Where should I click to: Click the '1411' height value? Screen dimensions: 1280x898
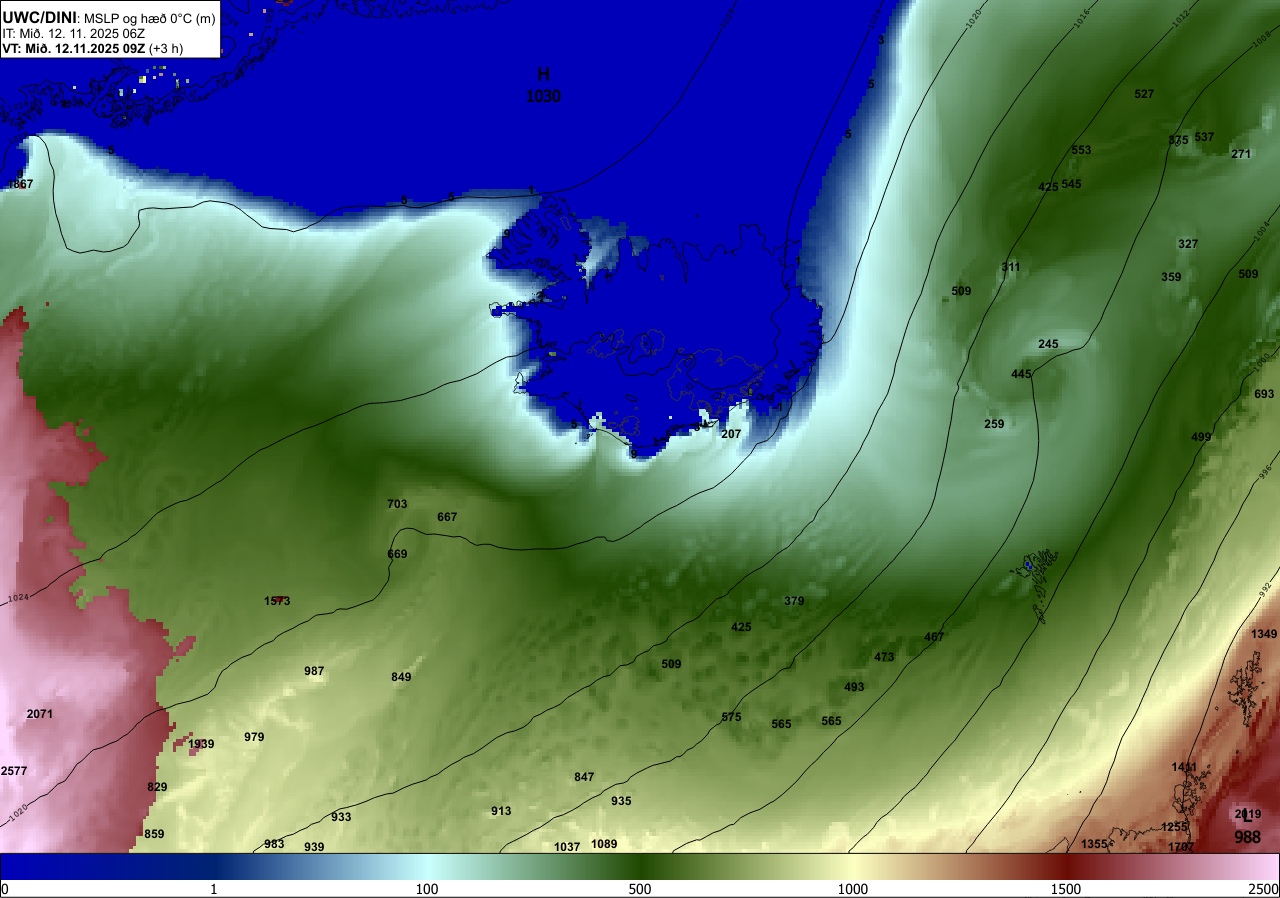(x=1184, y=767)
